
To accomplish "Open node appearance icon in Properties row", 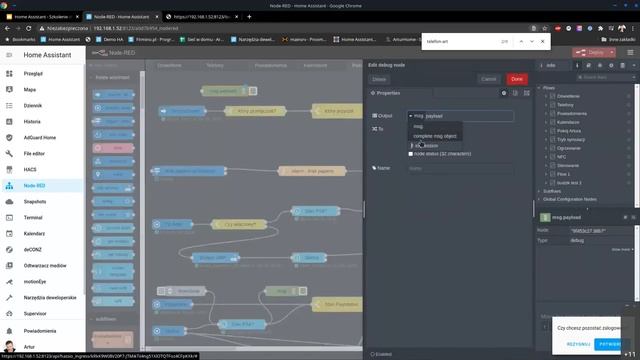I will tap(527, 93).
